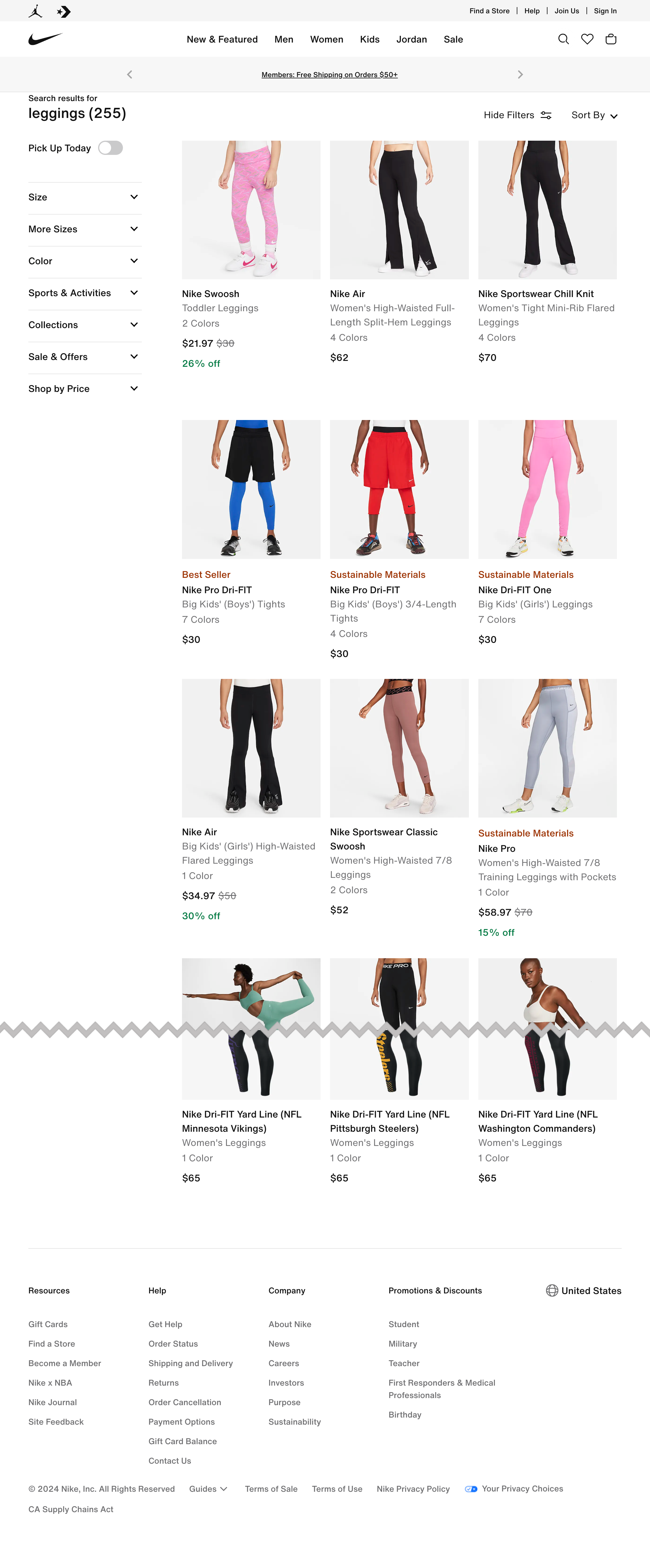Expand the Shop by Price filter

84,388
